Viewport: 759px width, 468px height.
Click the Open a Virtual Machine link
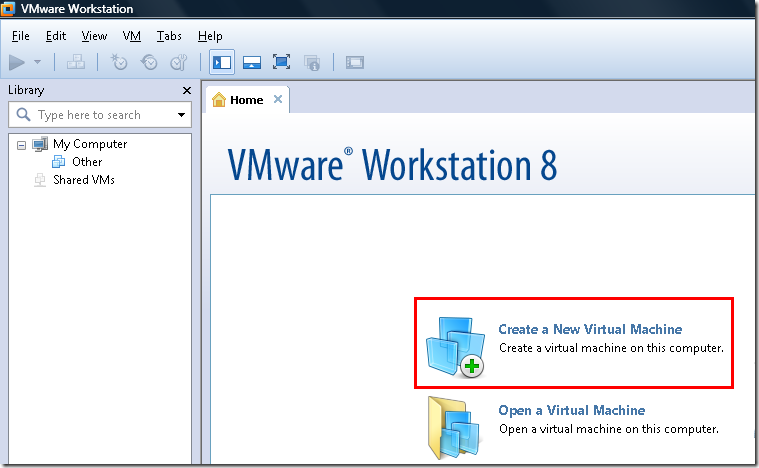click(572, 410)
